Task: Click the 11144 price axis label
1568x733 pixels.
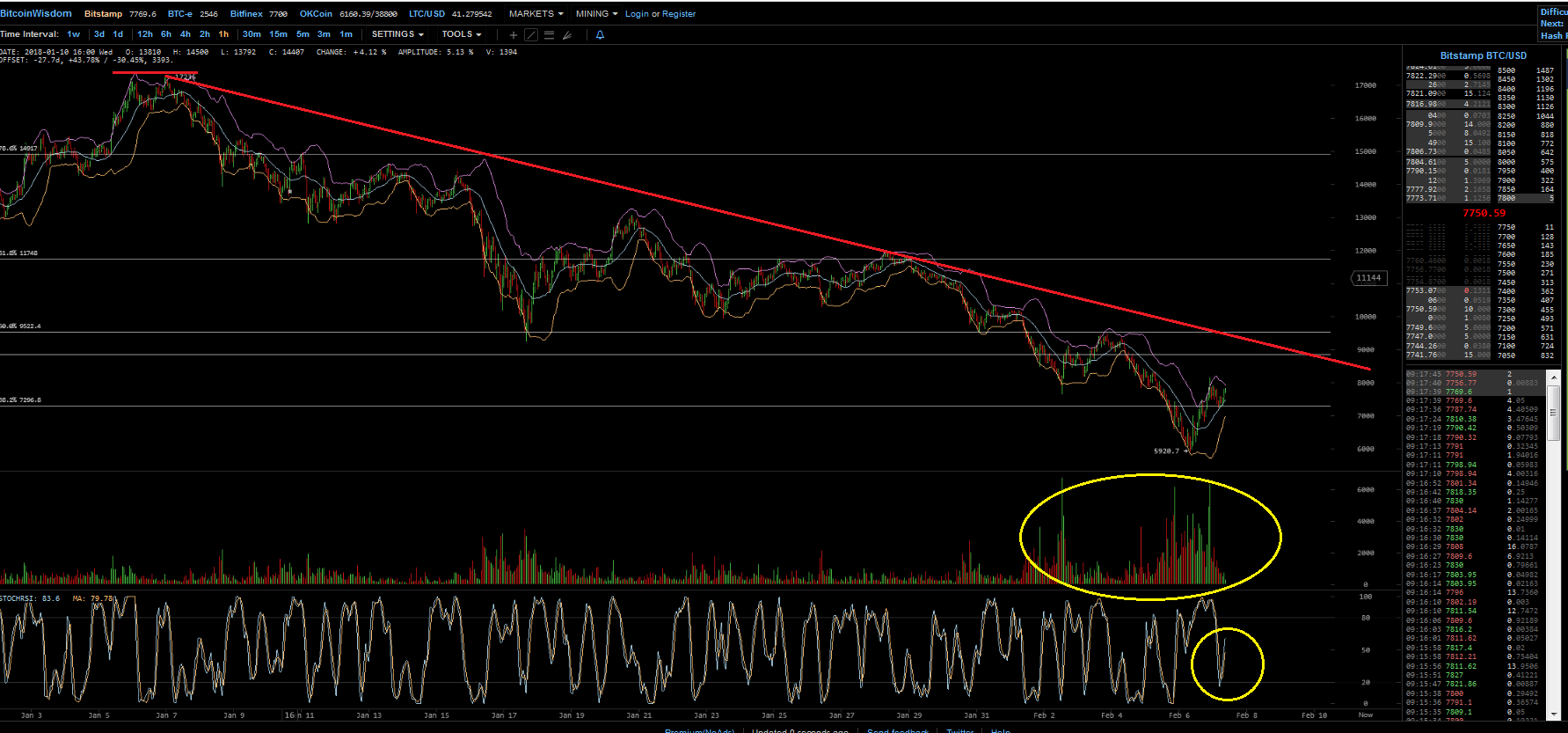Action: 1368,278
